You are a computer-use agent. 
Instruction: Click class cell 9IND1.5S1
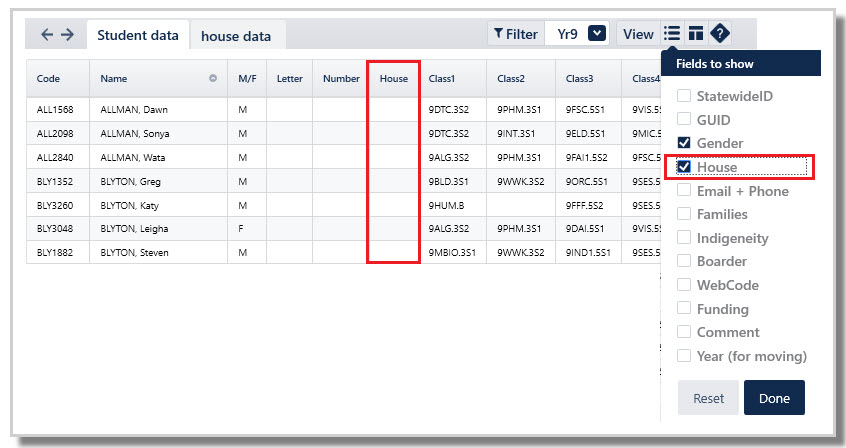click(x=588, y=252)
